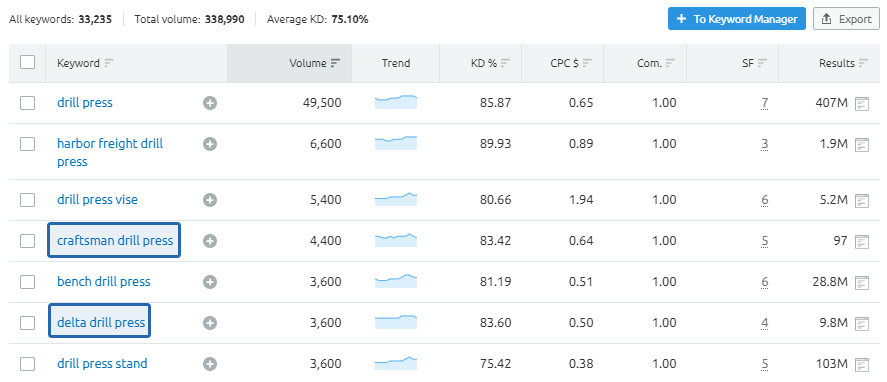Click plus icon next to drill press vise

point(210,200)
